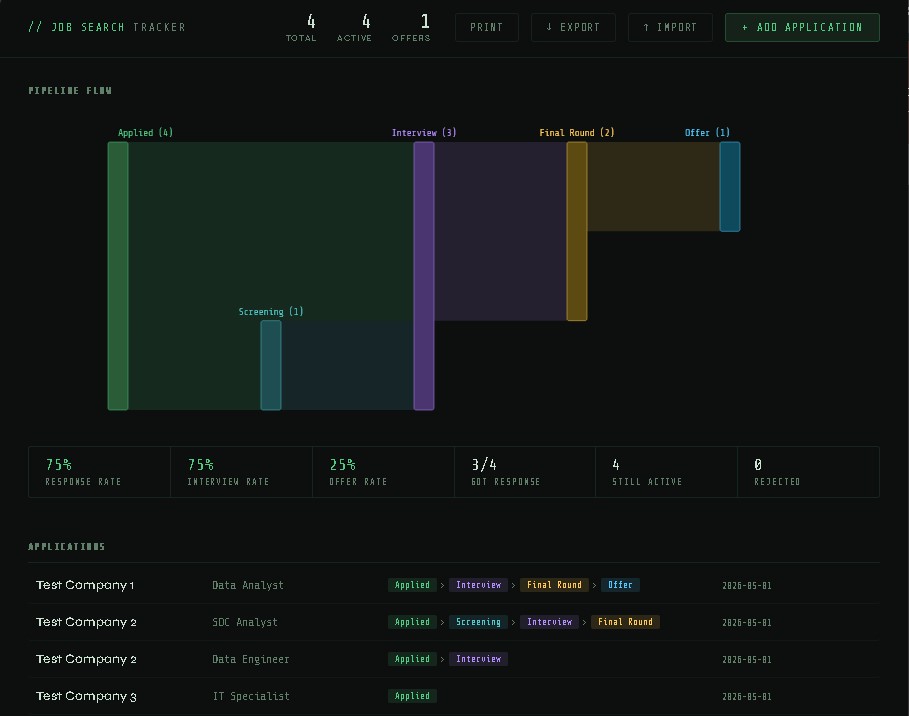Click Interview tag in Data Engineer row
Image resolution: width=909 pixels, height=716 pixels.
coord(478,659)
